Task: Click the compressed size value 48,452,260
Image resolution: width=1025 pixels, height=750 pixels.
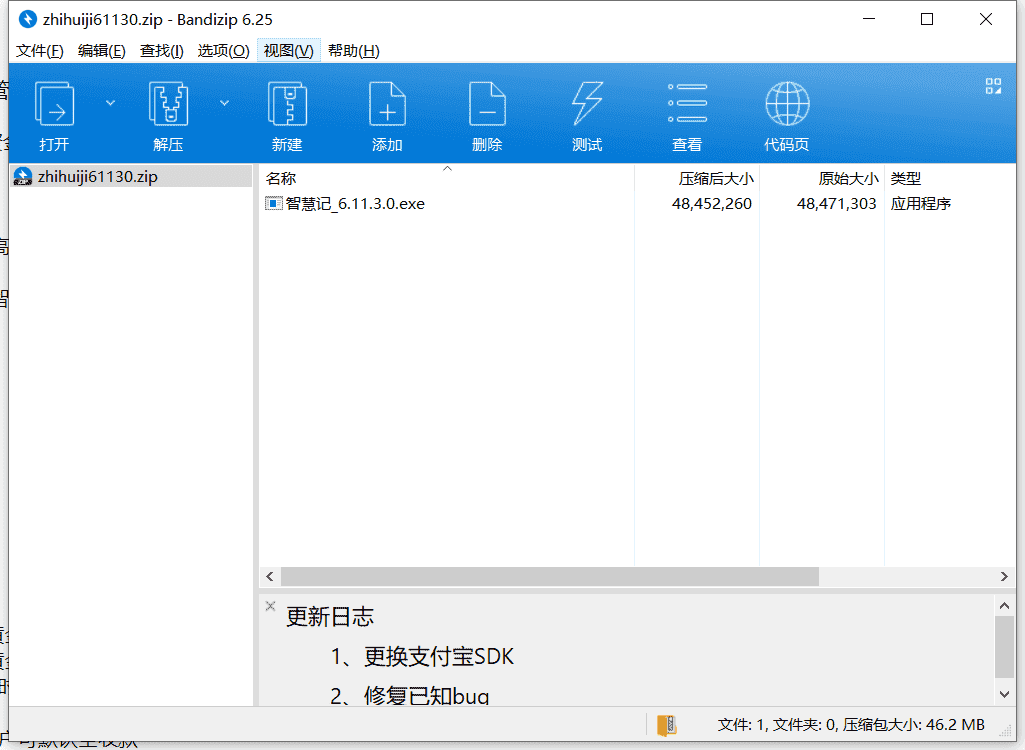Action: (711, 204)
